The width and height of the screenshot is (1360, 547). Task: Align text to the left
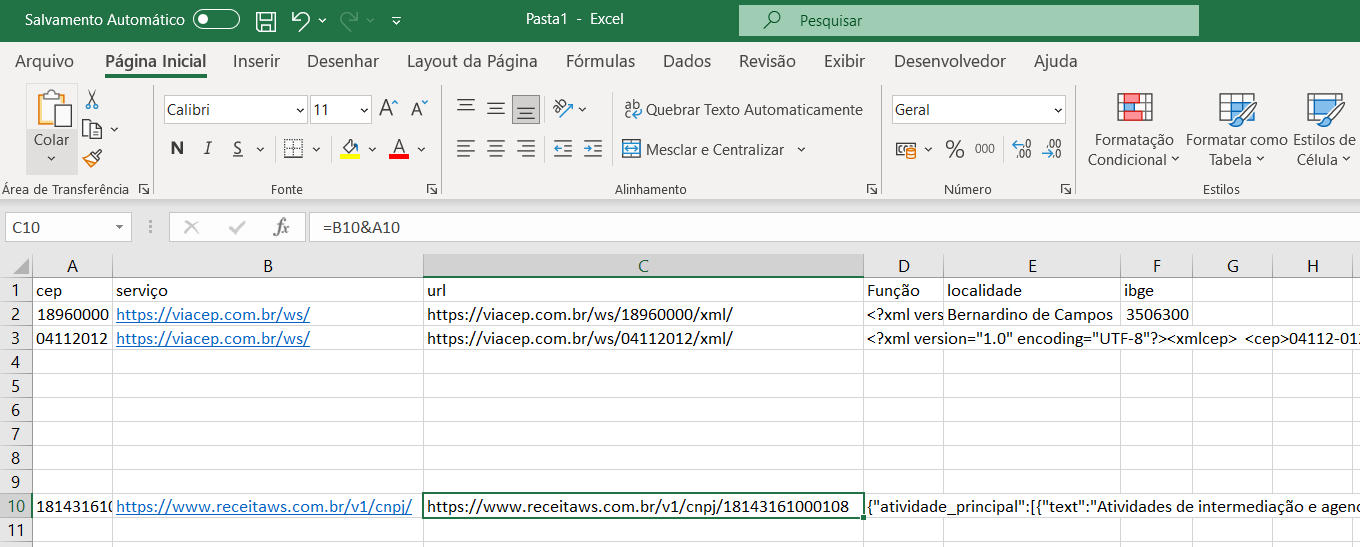[x=465, y=149]
